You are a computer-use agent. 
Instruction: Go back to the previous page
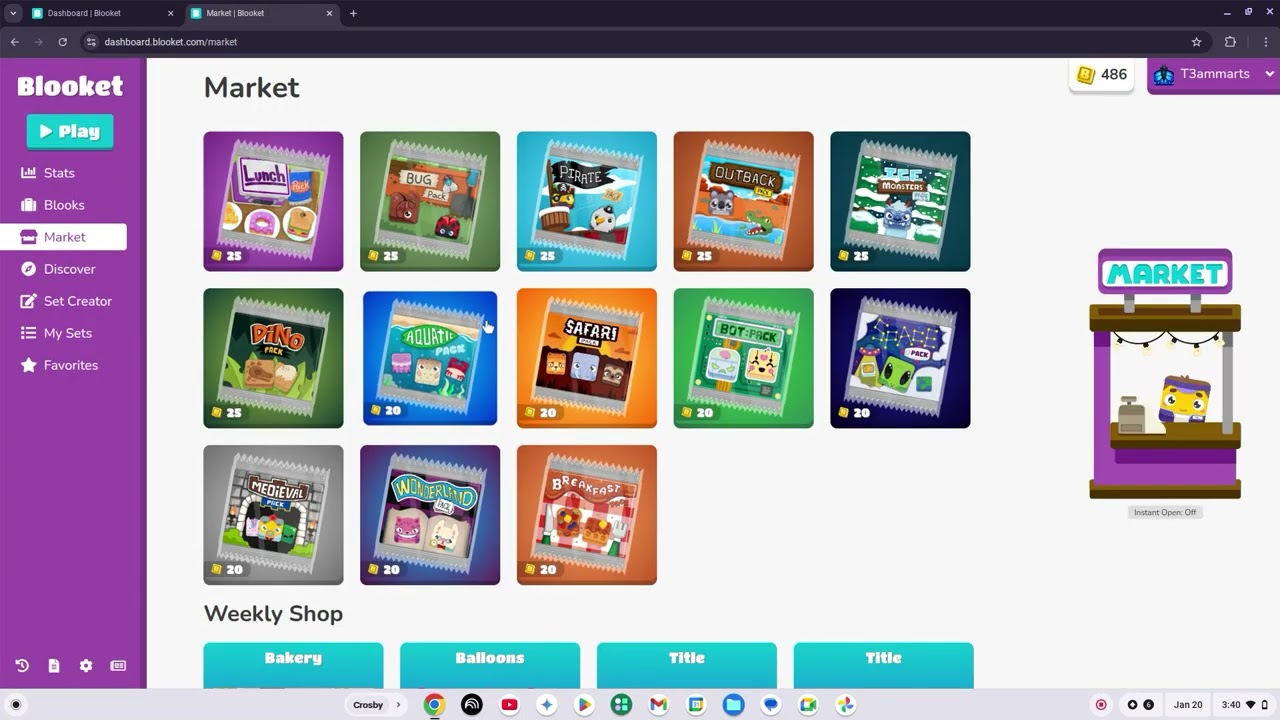(x=14, y=42)
